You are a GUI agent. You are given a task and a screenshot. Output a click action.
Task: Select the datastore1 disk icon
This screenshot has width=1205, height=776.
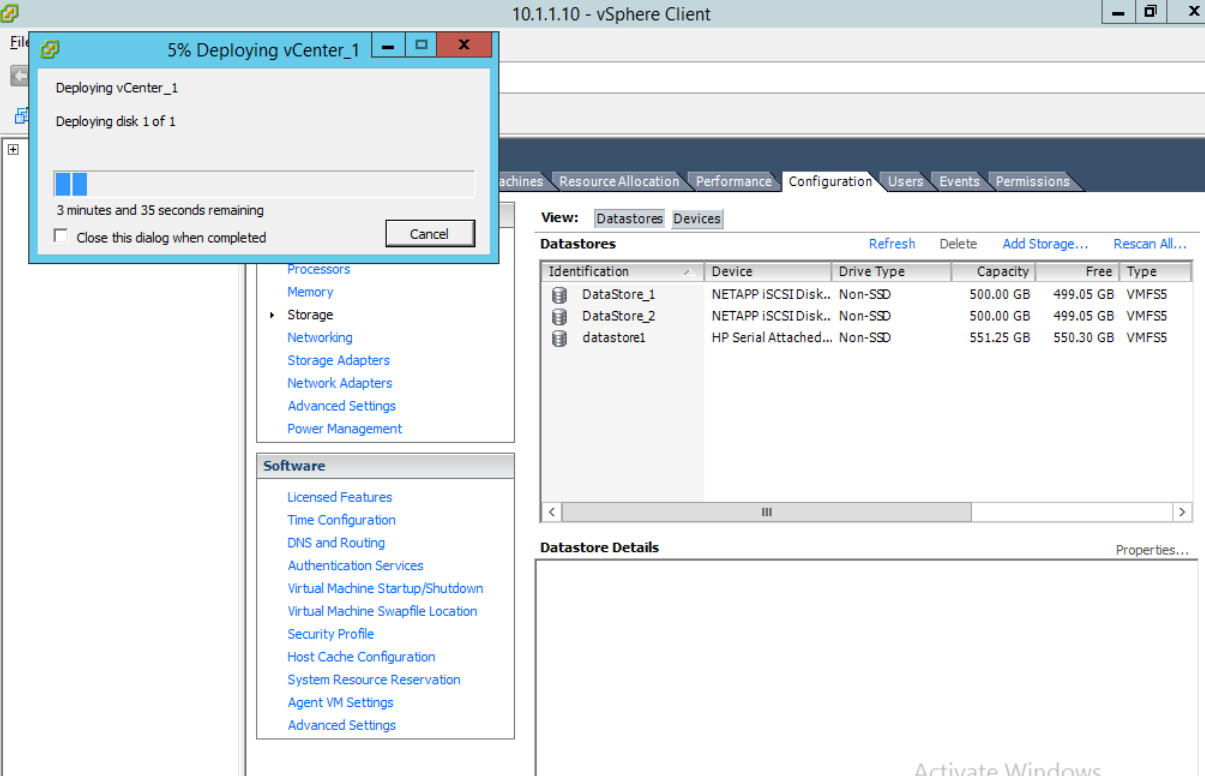[559, 337]
